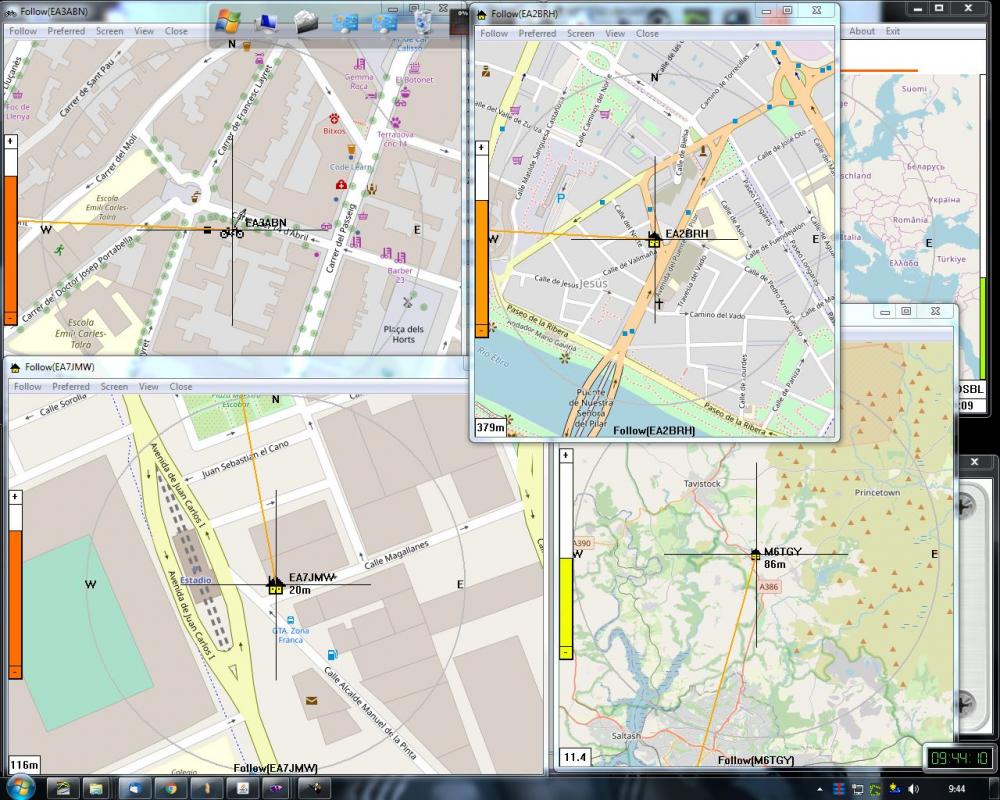Click Close menu in EA7JMW window
The height and width of the screenshot is (800, 1000).
181,386
